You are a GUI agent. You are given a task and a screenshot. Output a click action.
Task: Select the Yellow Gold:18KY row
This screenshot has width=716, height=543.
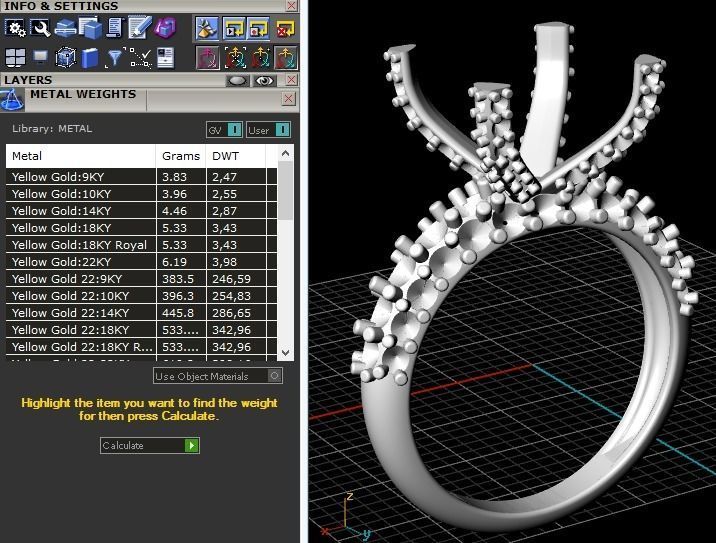142,227
